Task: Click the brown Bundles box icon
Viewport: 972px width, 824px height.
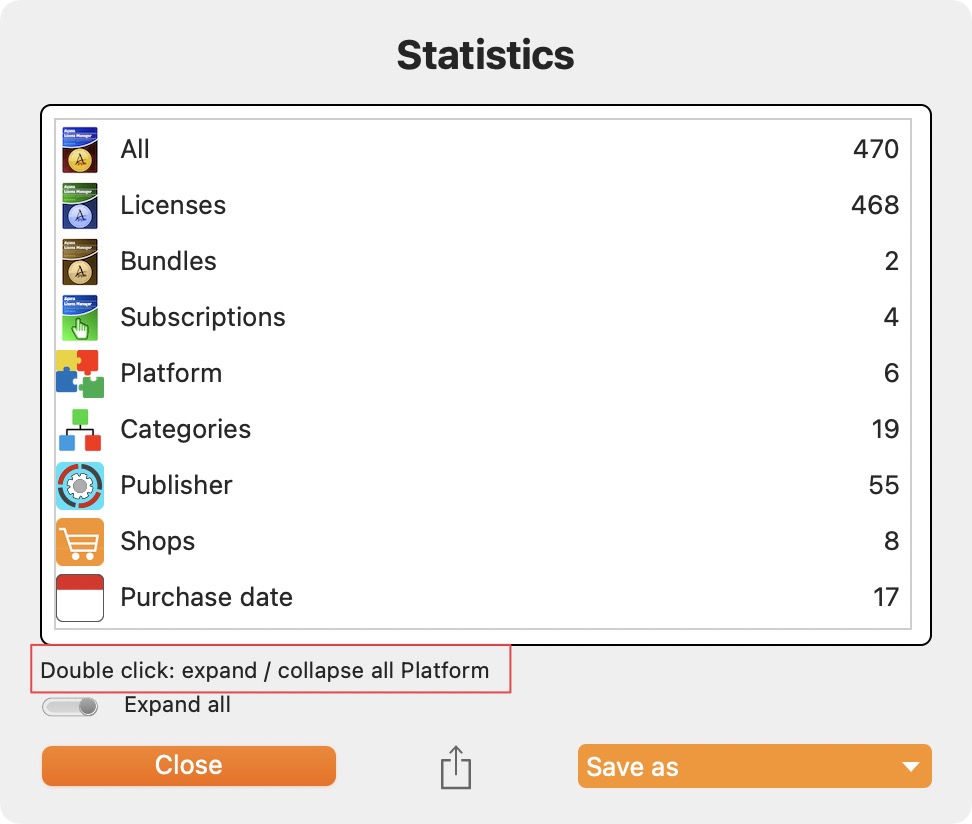Action: (80, 262)
